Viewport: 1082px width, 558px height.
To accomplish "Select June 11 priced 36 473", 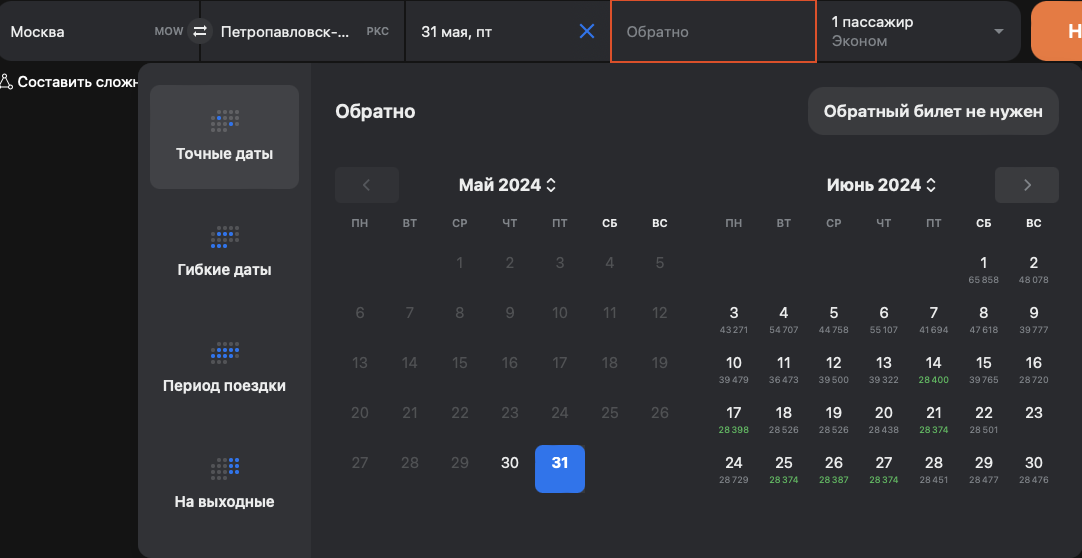I will click(x=783, y=369).
